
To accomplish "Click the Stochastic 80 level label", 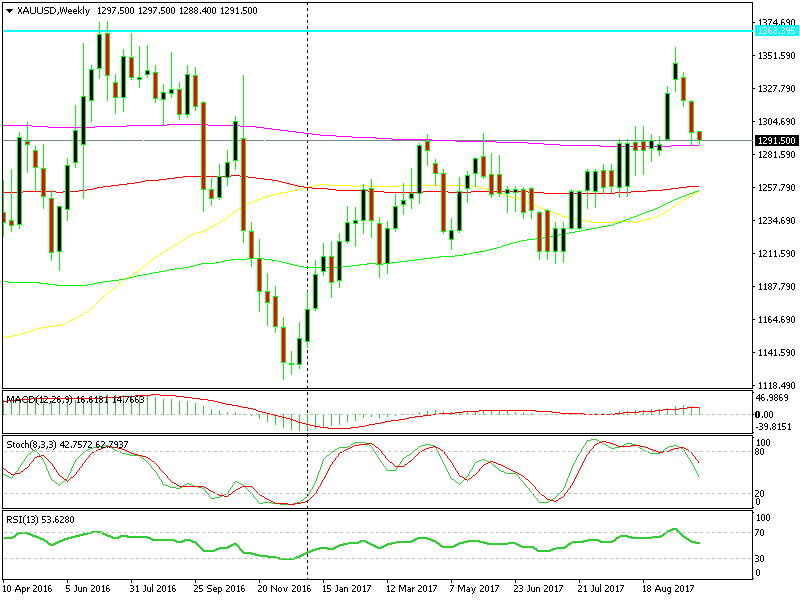I will (x=760, y=452).
